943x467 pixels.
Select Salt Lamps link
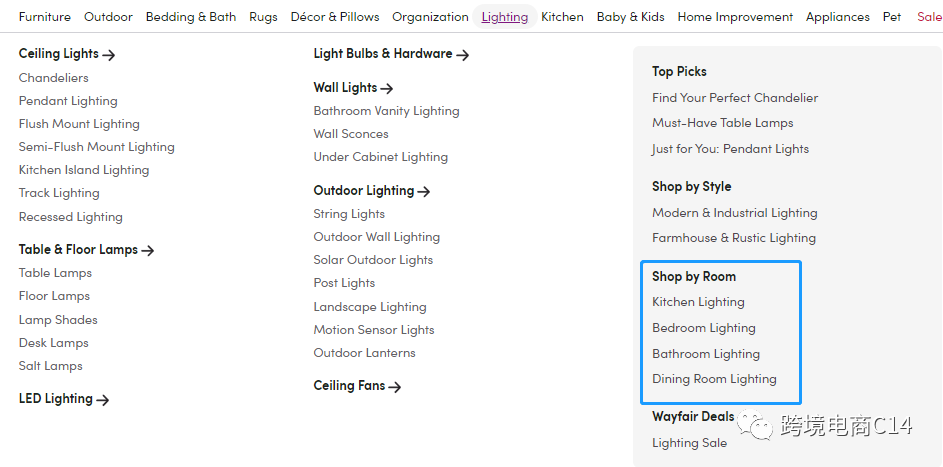tap(50, 366)
